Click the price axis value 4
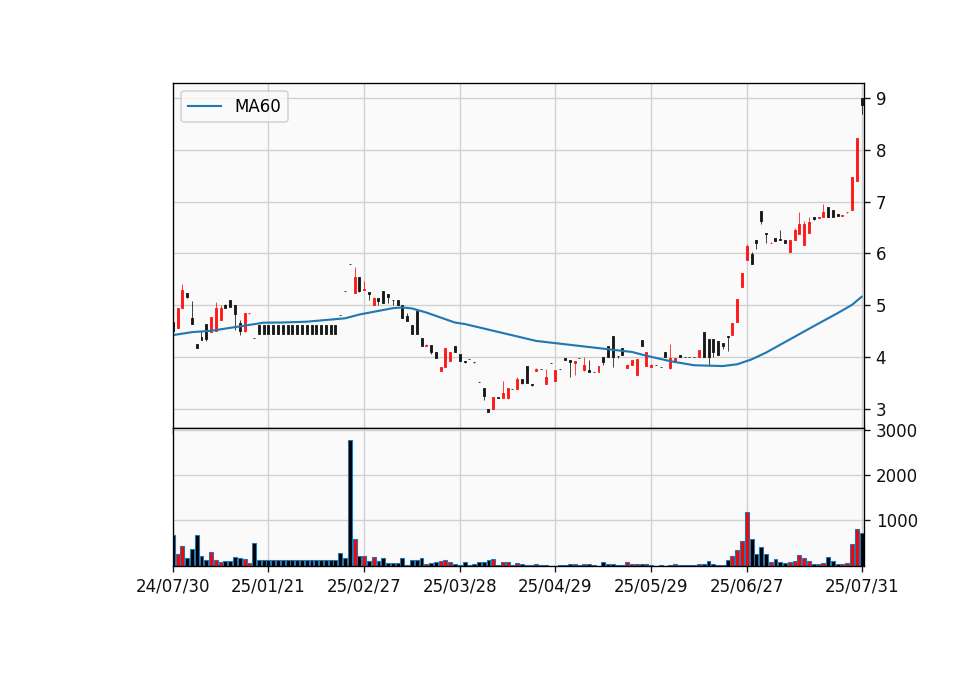 click(x=881, y=358)
